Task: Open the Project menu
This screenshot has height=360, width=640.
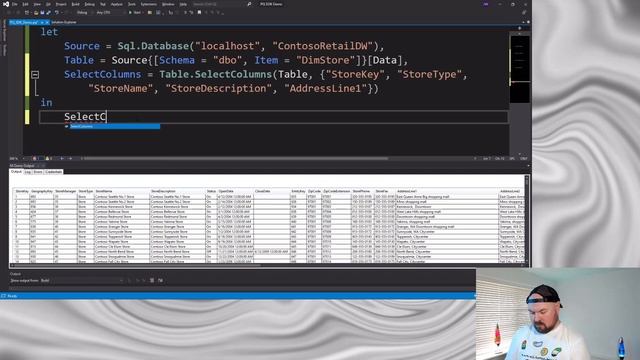Action: pyautogui.click(x=61, y=4)
